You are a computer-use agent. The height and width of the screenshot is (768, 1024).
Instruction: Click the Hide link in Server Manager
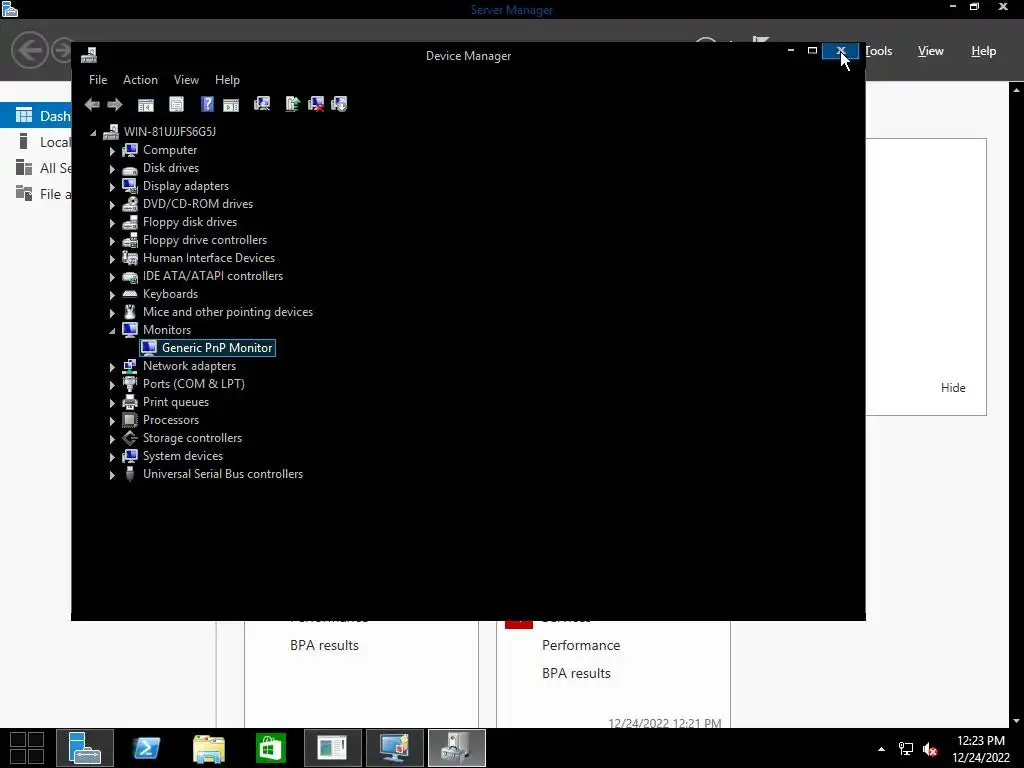[953, 388]
